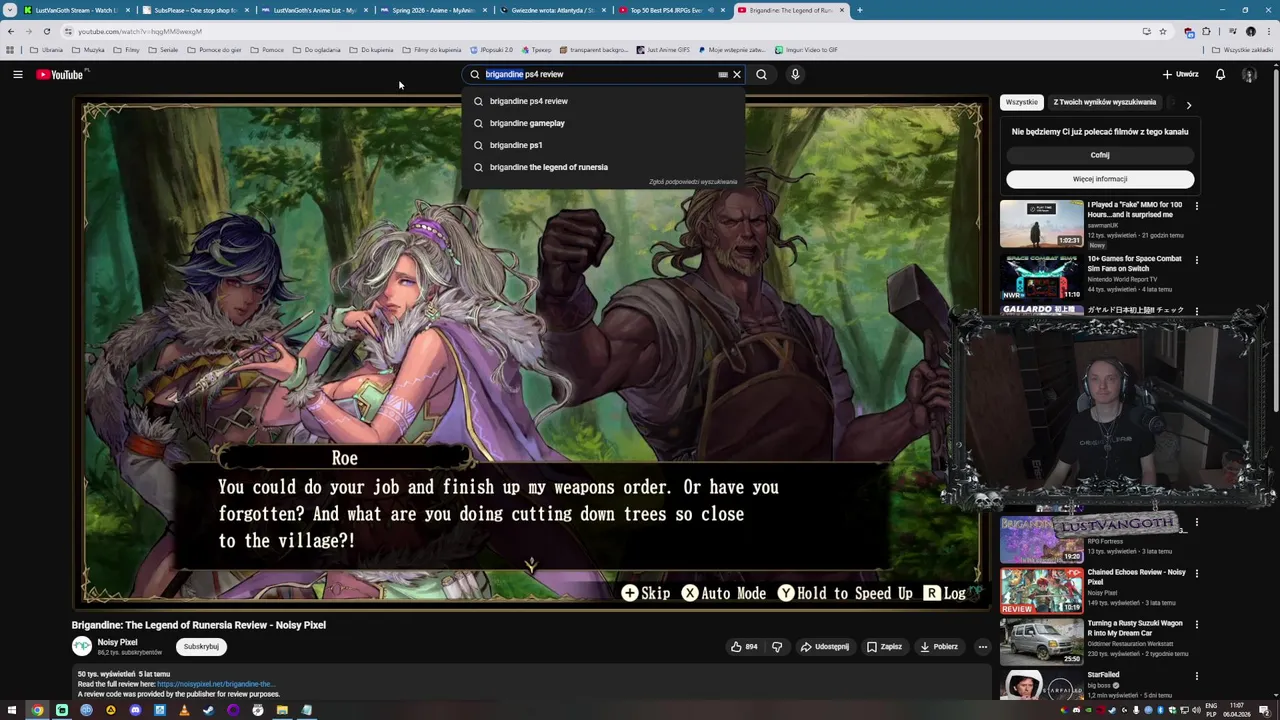Save video to playlist with Zapisz
Screen dimensions: 1280x720
(x=884, y=647)
